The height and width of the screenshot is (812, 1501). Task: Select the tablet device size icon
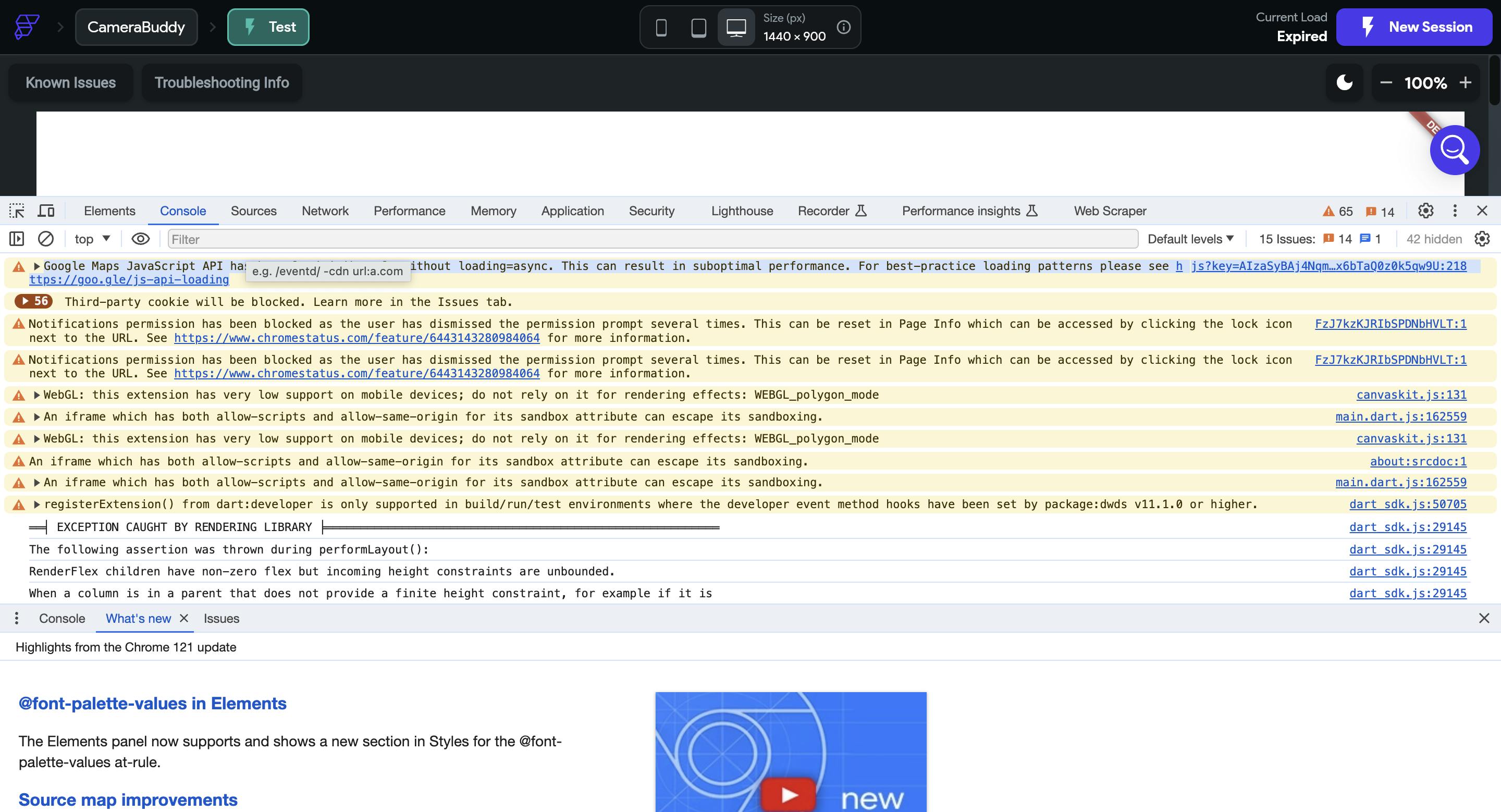(698, 28)
